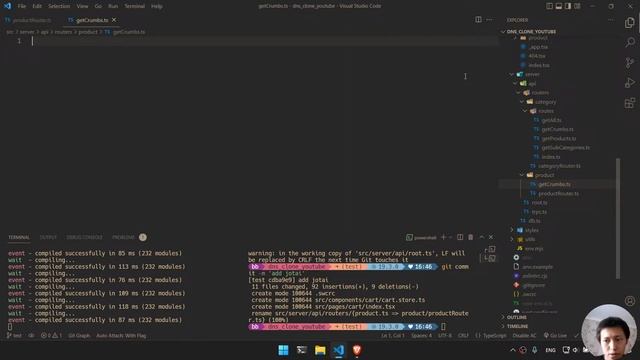This screenshot has height=360, width=640.
Task: Open Run and Debug view
Action: click(630, 82)
